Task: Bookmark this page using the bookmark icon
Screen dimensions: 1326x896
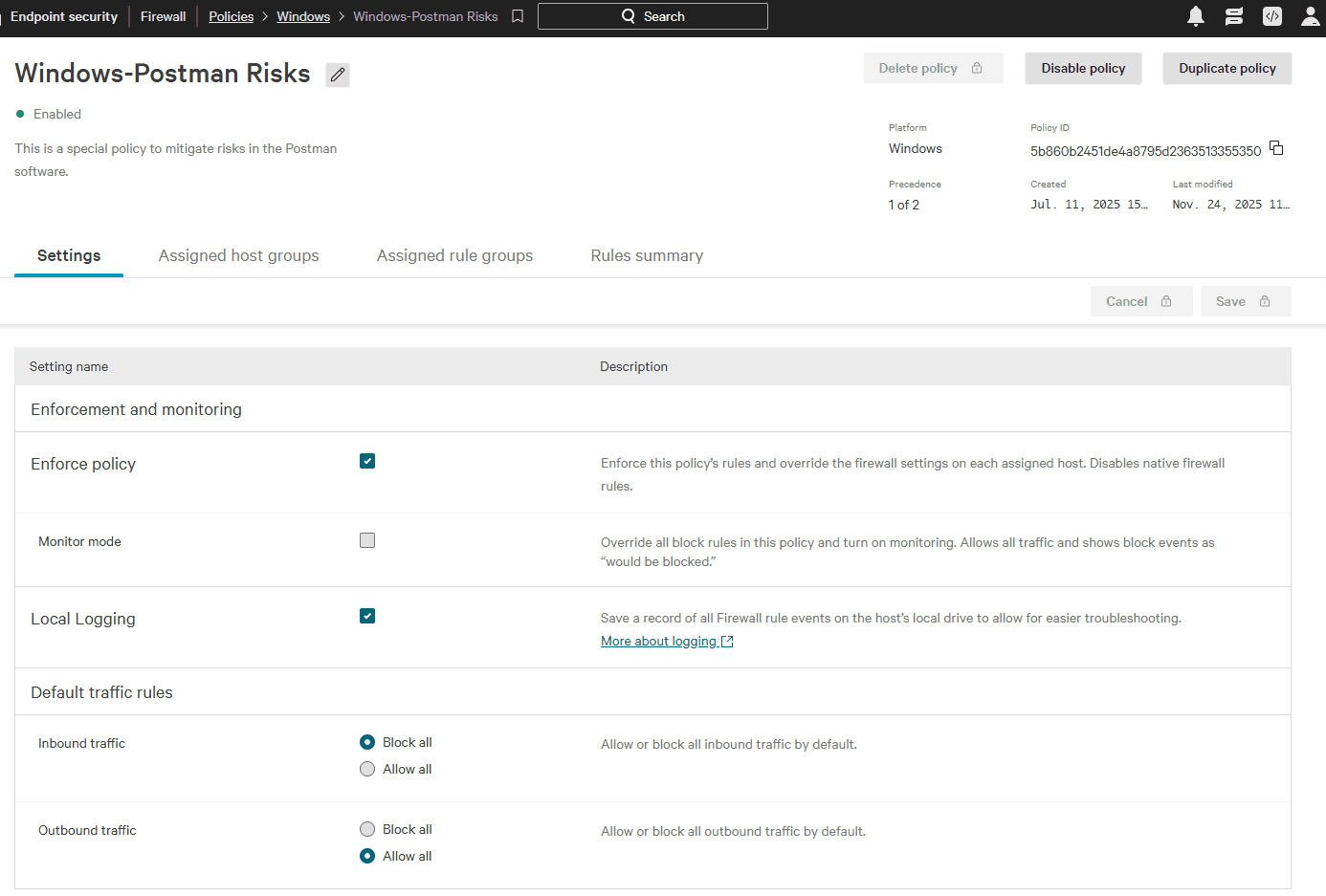Action: tap(518, 15)
